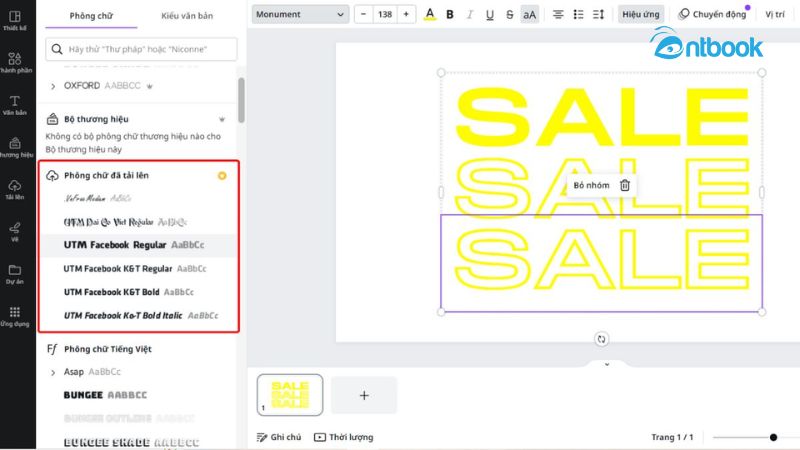Increase font size with plus button
The image size is (800, 450).
pos(406,14)
